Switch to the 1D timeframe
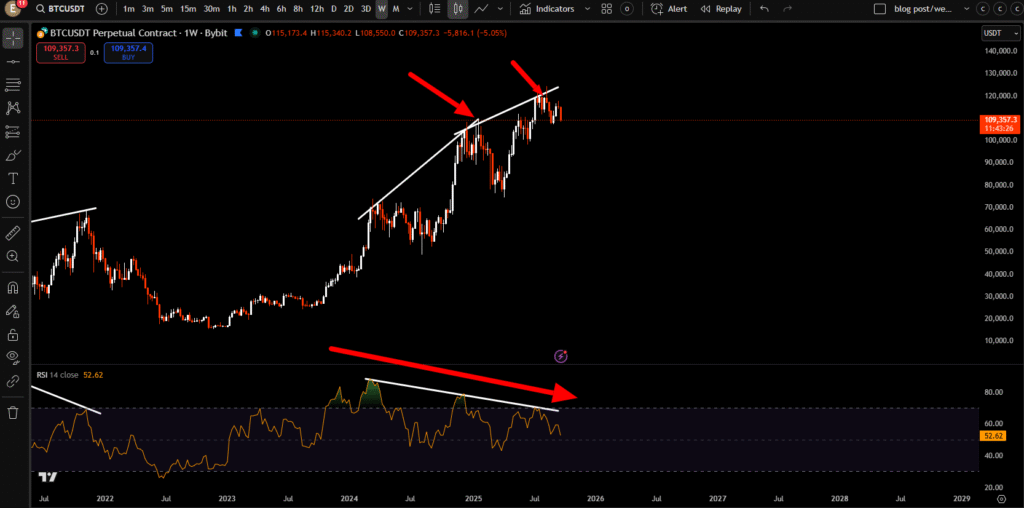1024x508 pixels. pyautogui.click(x=334, y=9)
